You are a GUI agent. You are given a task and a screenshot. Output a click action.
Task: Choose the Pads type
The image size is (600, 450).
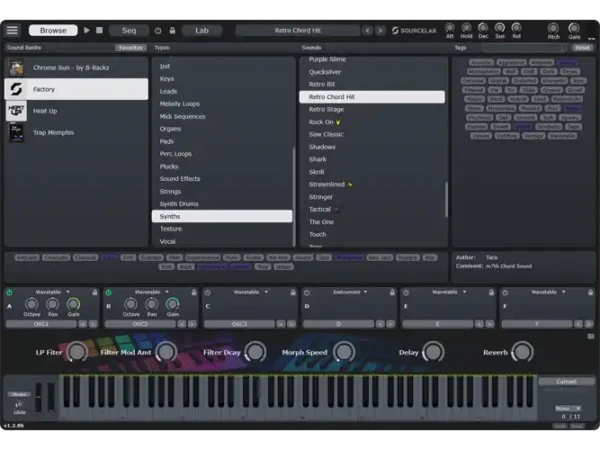222,142
